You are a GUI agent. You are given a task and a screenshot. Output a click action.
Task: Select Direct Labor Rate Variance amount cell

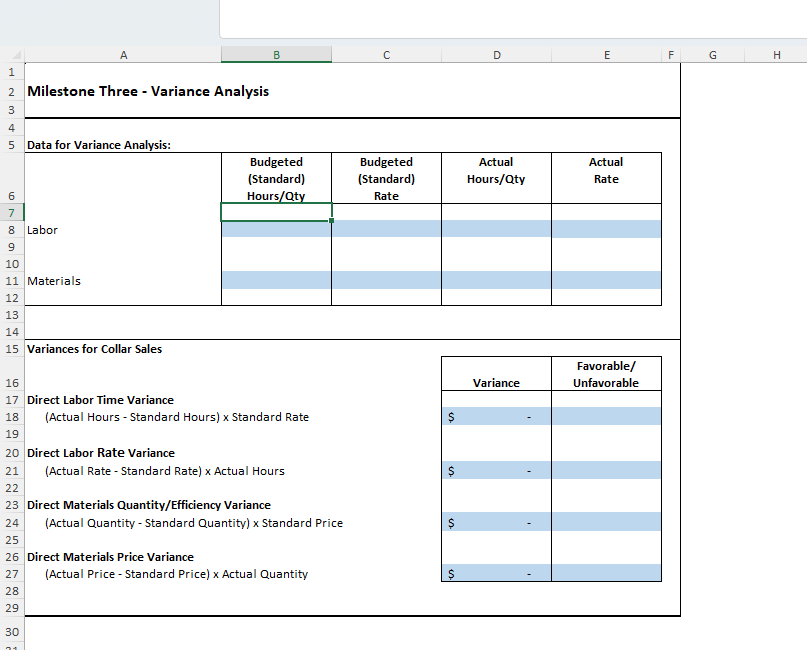tap(496, 470)
